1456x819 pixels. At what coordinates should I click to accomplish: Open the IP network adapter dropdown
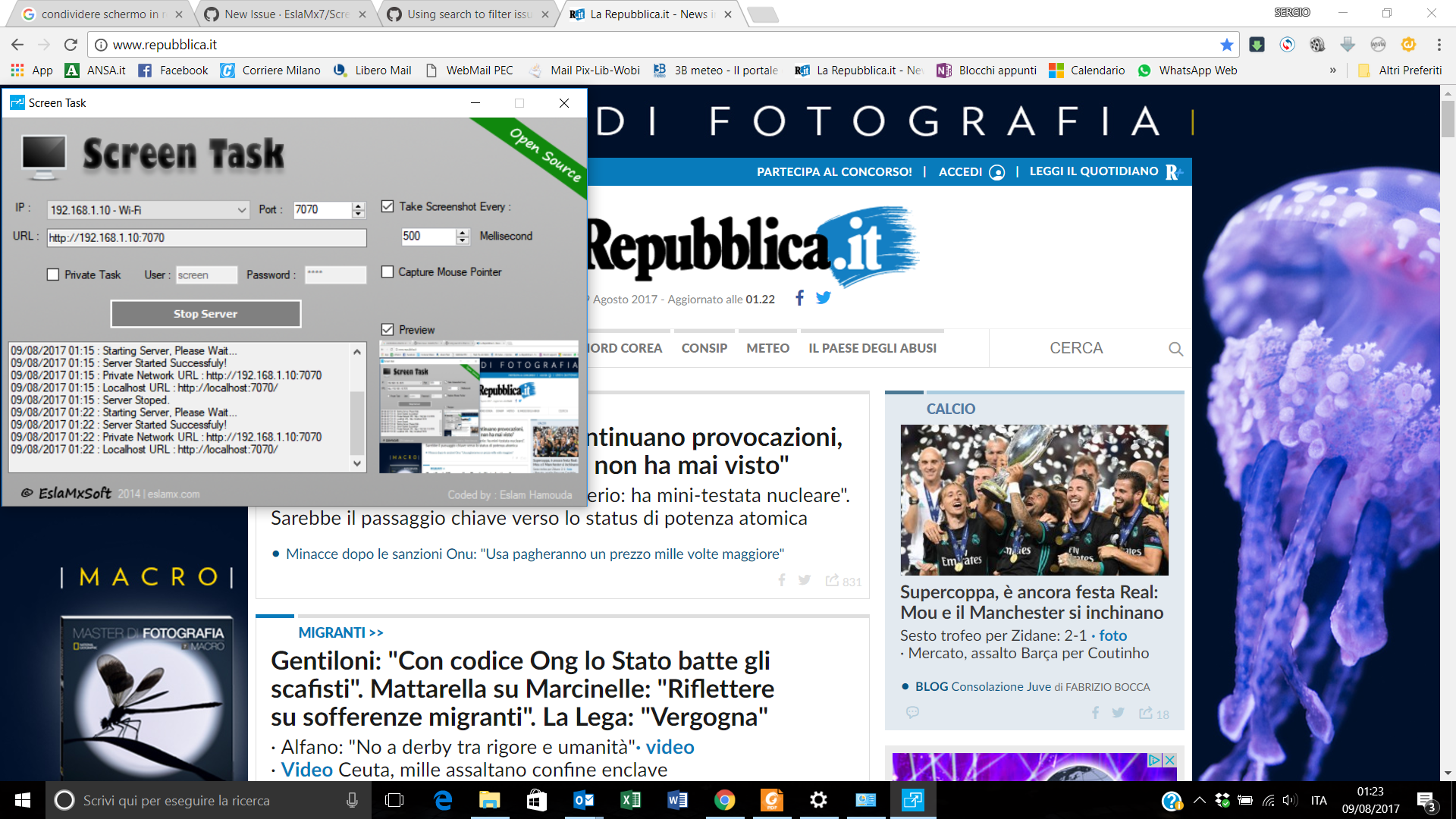coord(241,210)
